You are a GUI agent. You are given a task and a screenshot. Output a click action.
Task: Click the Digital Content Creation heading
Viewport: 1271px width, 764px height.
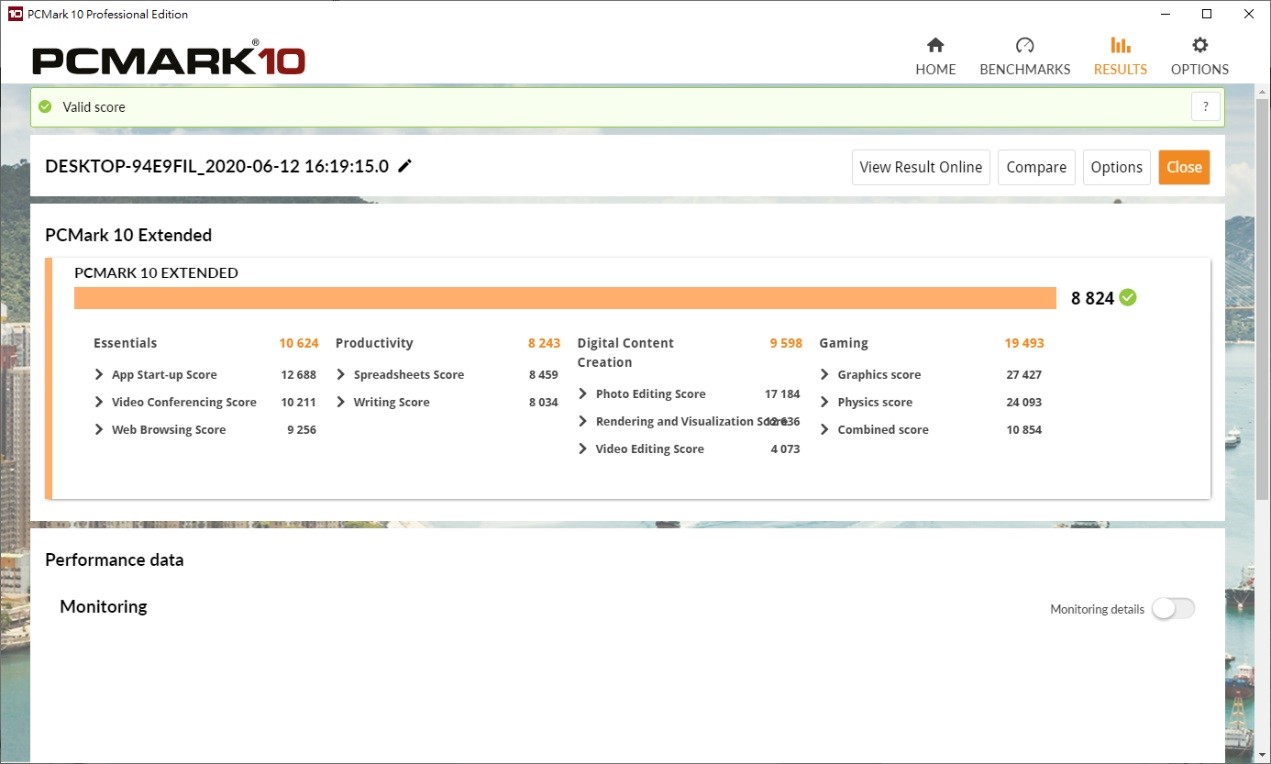pos(625,352)
